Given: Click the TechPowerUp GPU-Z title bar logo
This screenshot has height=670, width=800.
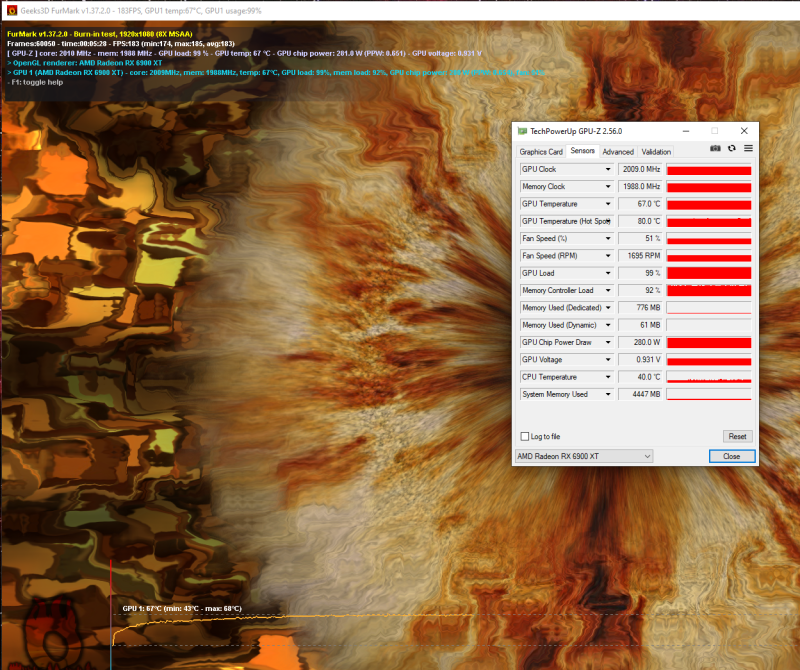Looking at the screenshot, I should click(x=521, y=130).
